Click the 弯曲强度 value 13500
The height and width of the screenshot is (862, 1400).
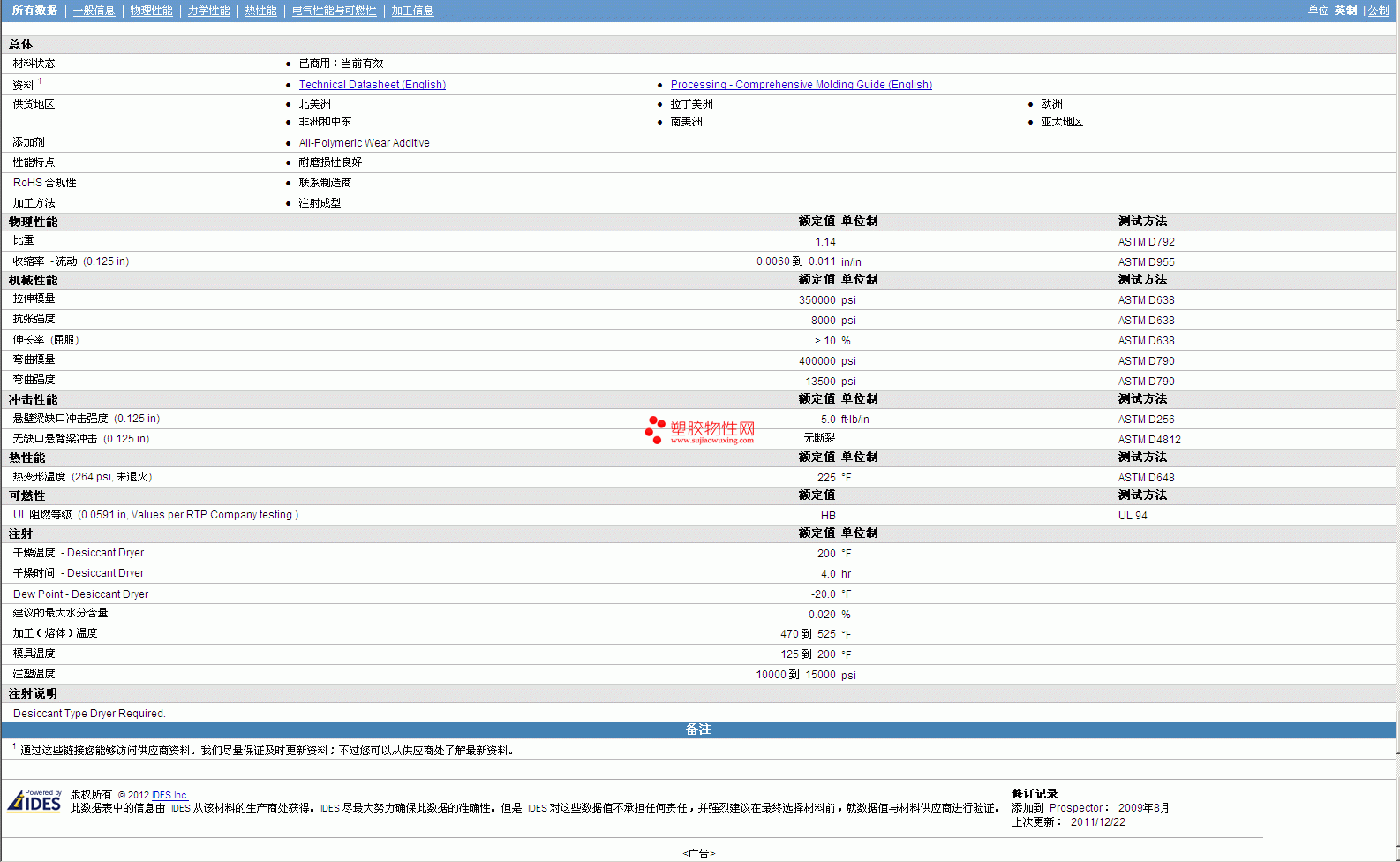[x=820, y=382]
